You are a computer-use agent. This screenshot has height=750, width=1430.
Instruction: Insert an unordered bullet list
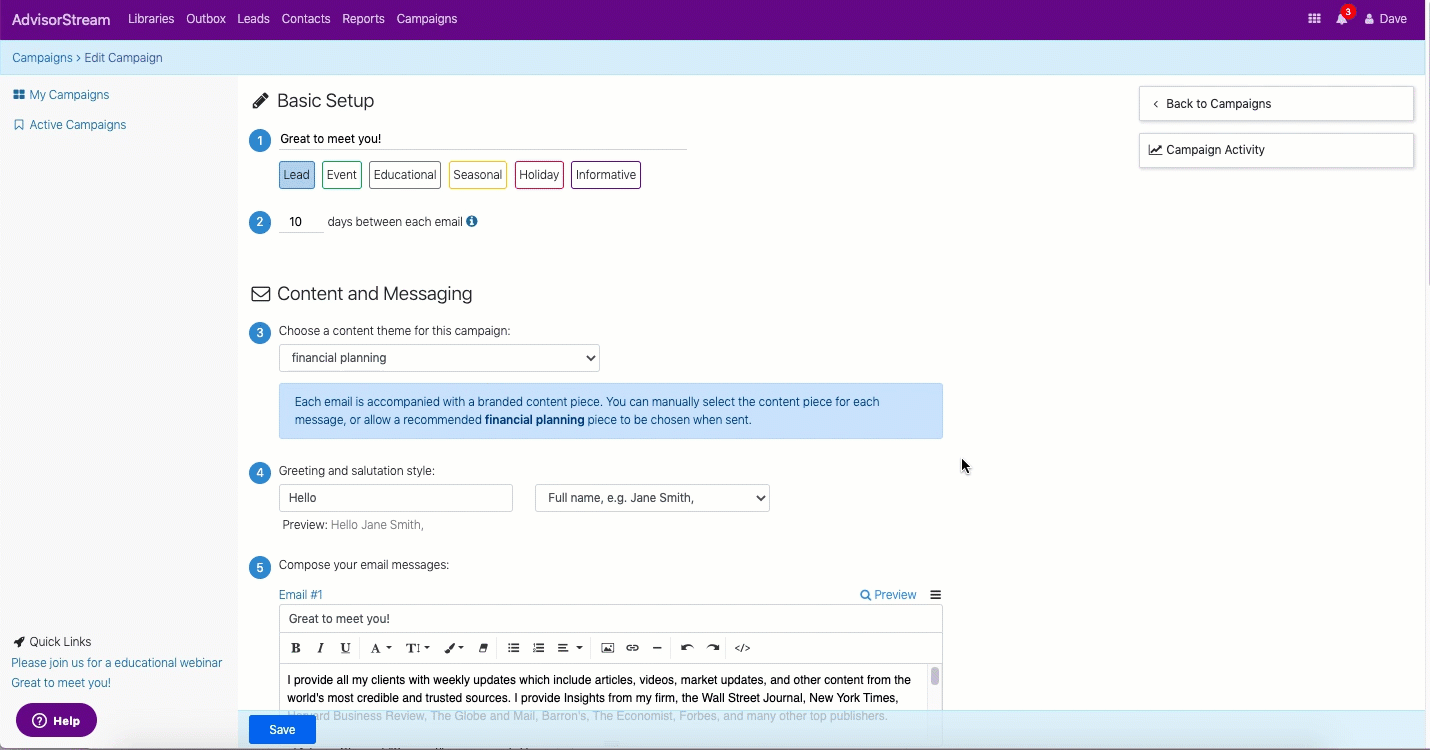pos(513,648)
